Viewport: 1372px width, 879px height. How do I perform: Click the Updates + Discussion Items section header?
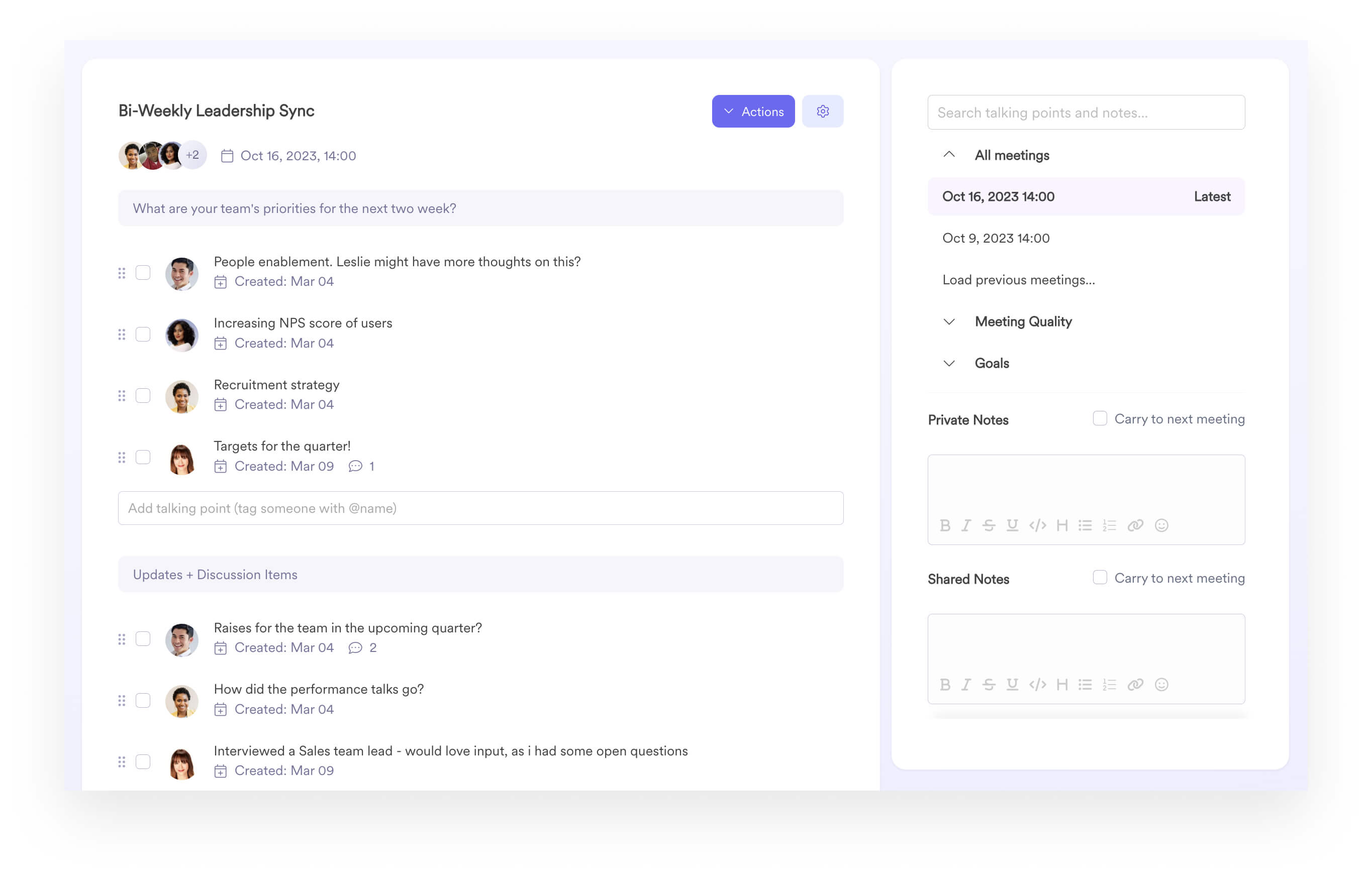point(481,574)
